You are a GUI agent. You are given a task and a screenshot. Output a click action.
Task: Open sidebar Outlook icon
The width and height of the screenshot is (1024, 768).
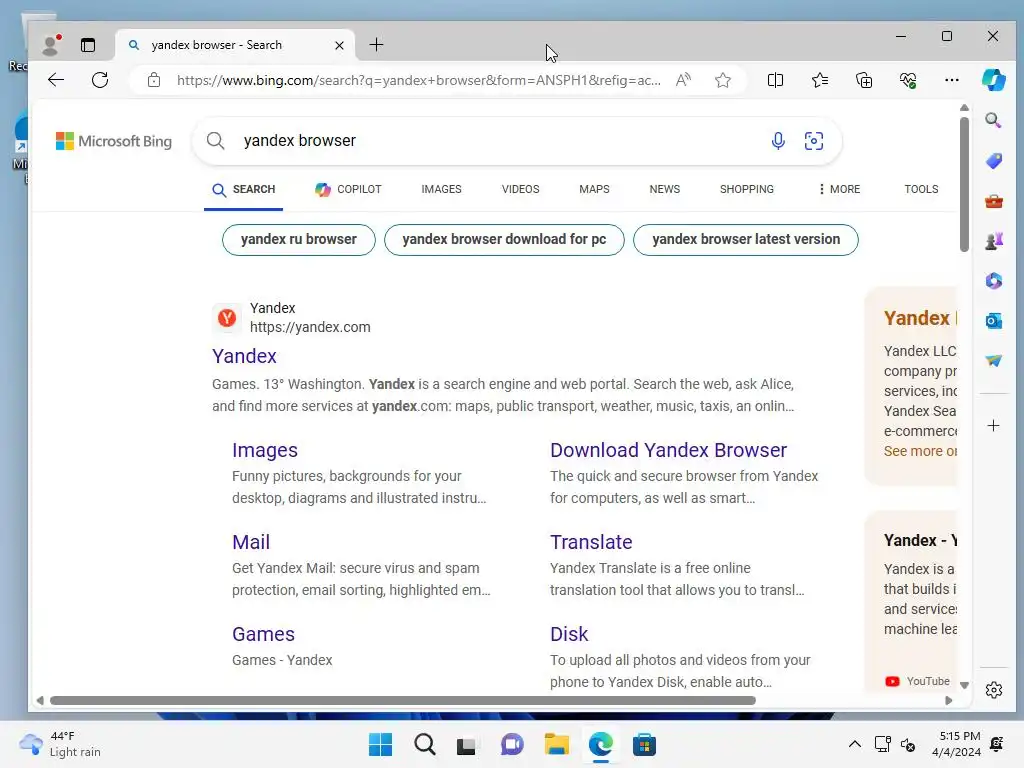pyautogui.click(x=993, y=321)
